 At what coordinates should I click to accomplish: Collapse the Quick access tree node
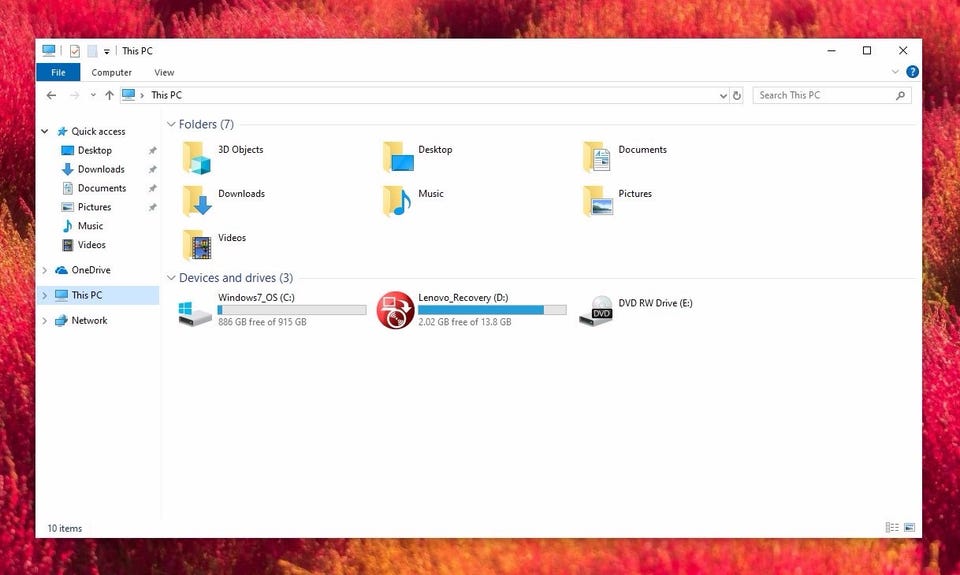(x=45, y=131)
